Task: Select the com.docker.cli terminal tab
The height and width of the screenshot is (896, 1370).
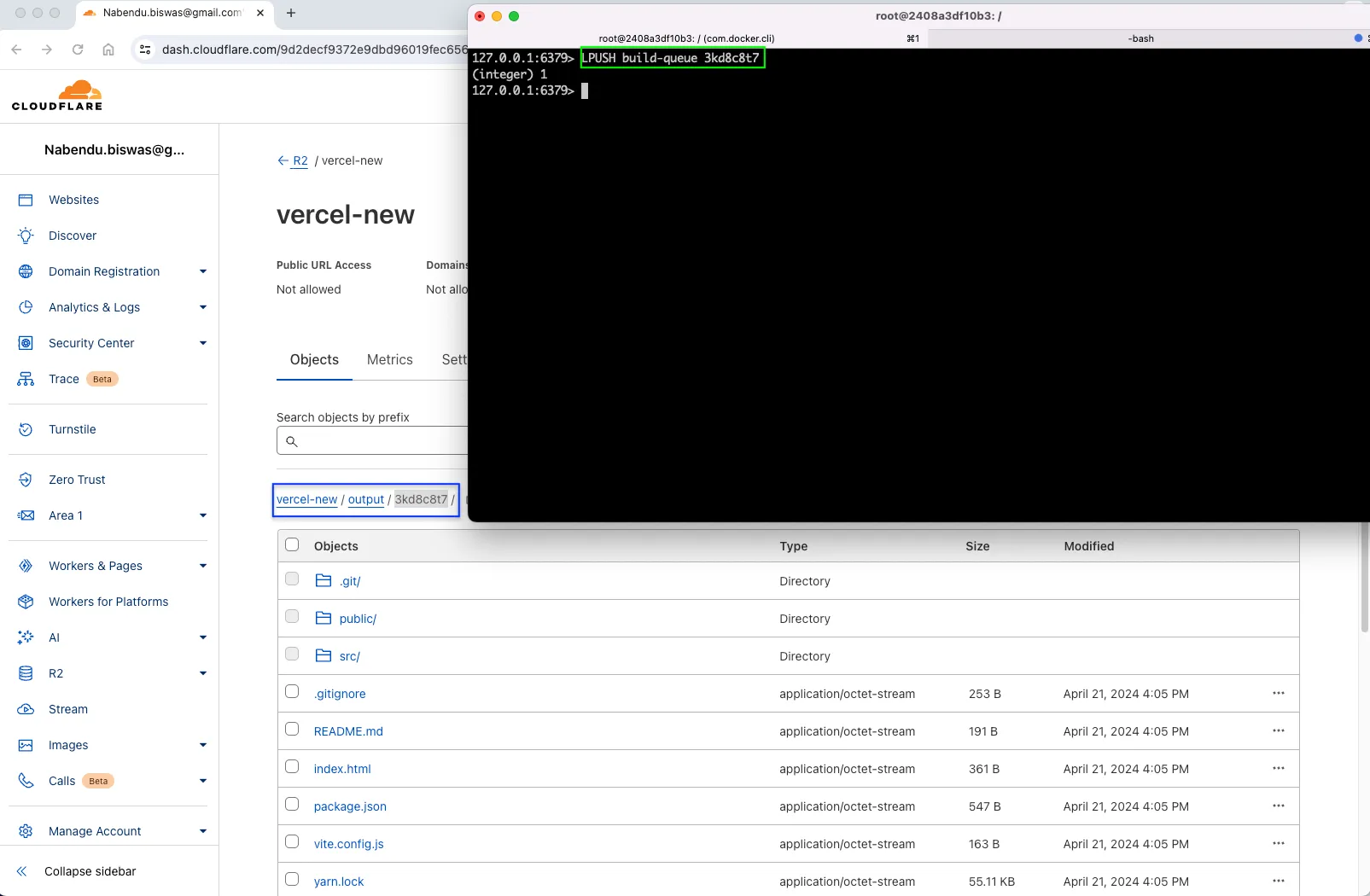Action: [x=687, y=38]
